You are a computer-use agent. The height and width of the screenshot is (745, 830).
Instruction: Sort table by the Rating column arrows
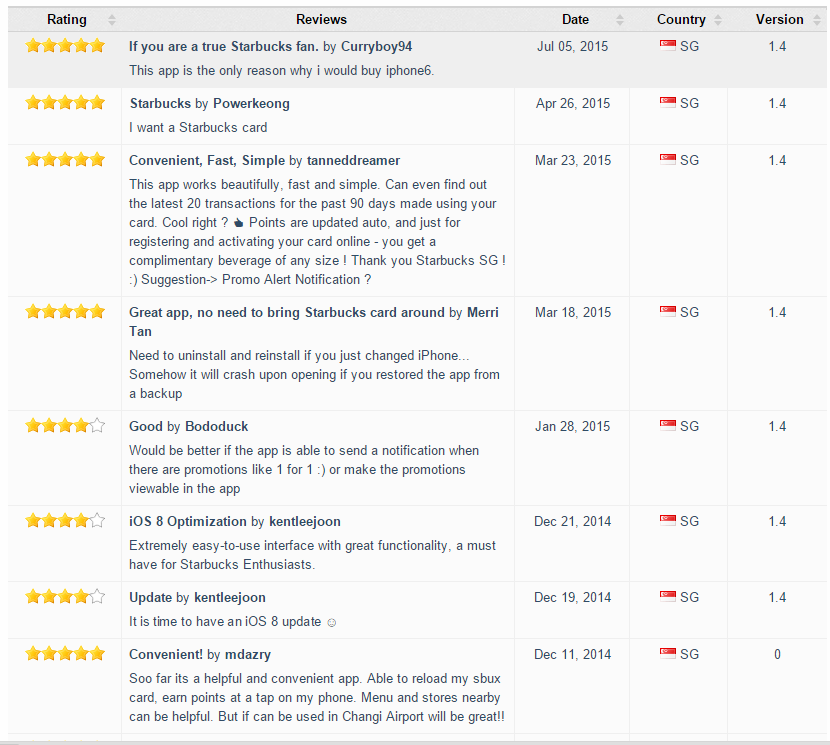tap(112, 20)
